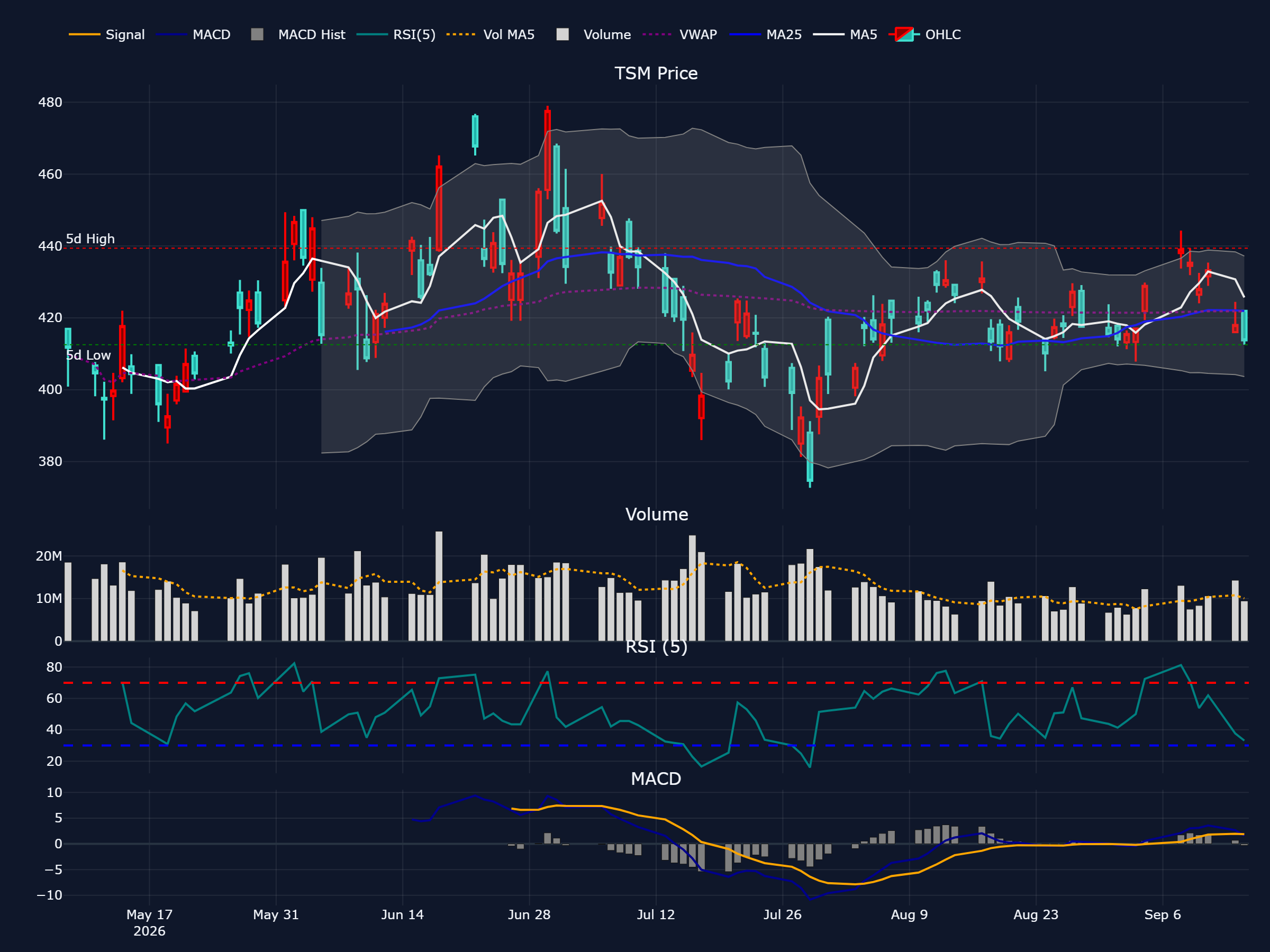Click the Aug 9 date label
Image resolution: width=1270 pixels, height=952 pixels.
[x=910, y=914]
